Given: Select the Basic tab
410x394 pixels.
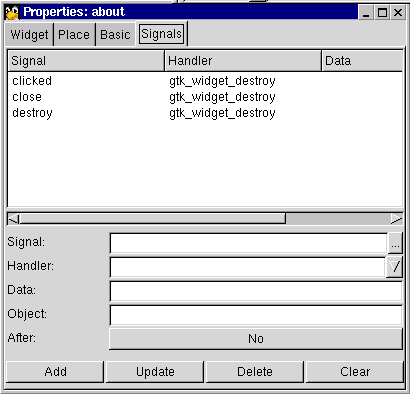Looking at the screenshot, I should (115, 35).
